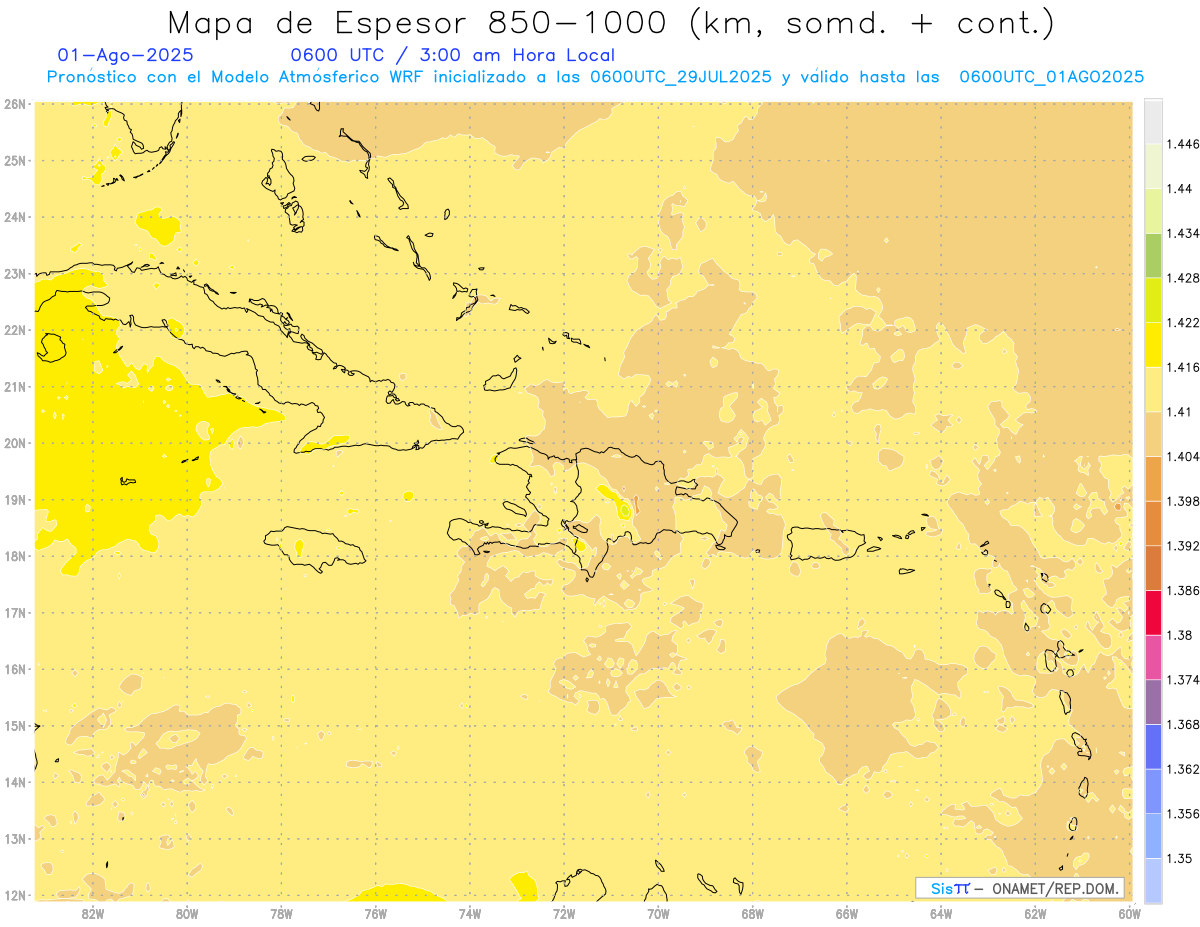Select the colorbar label 1.398
This screenshot has height=927, width=1200.
pos(1183,501)
